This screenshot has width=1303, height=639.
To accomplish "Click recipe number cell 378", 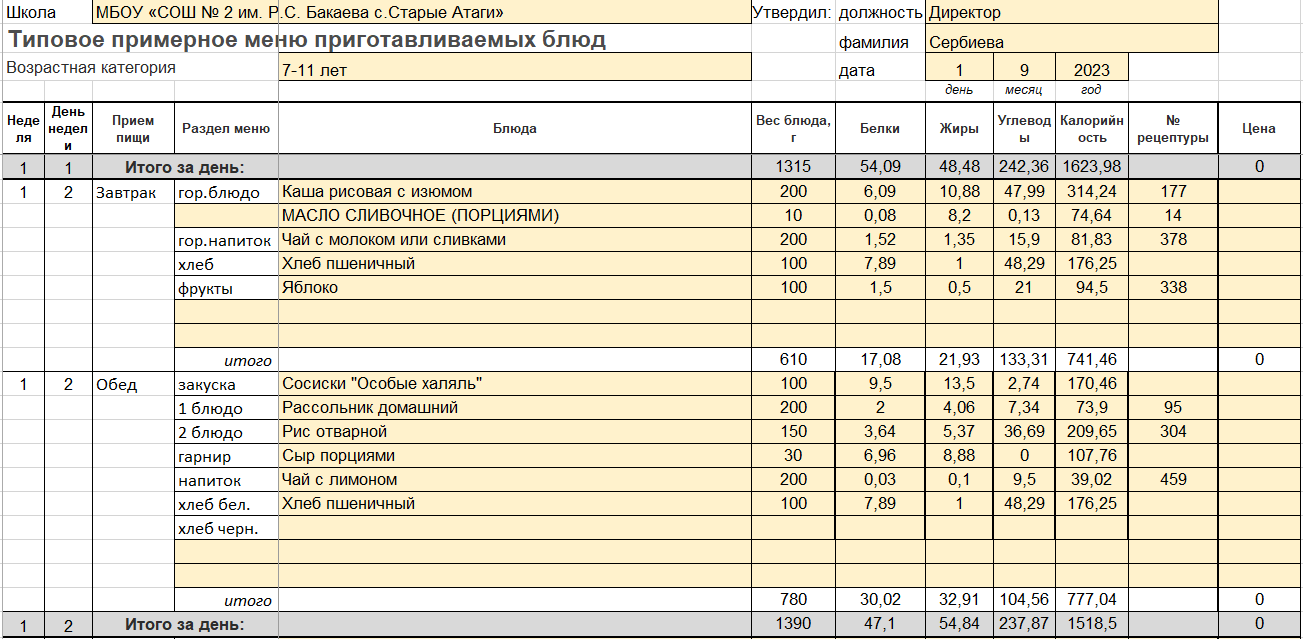I will tap(1173, 240).
